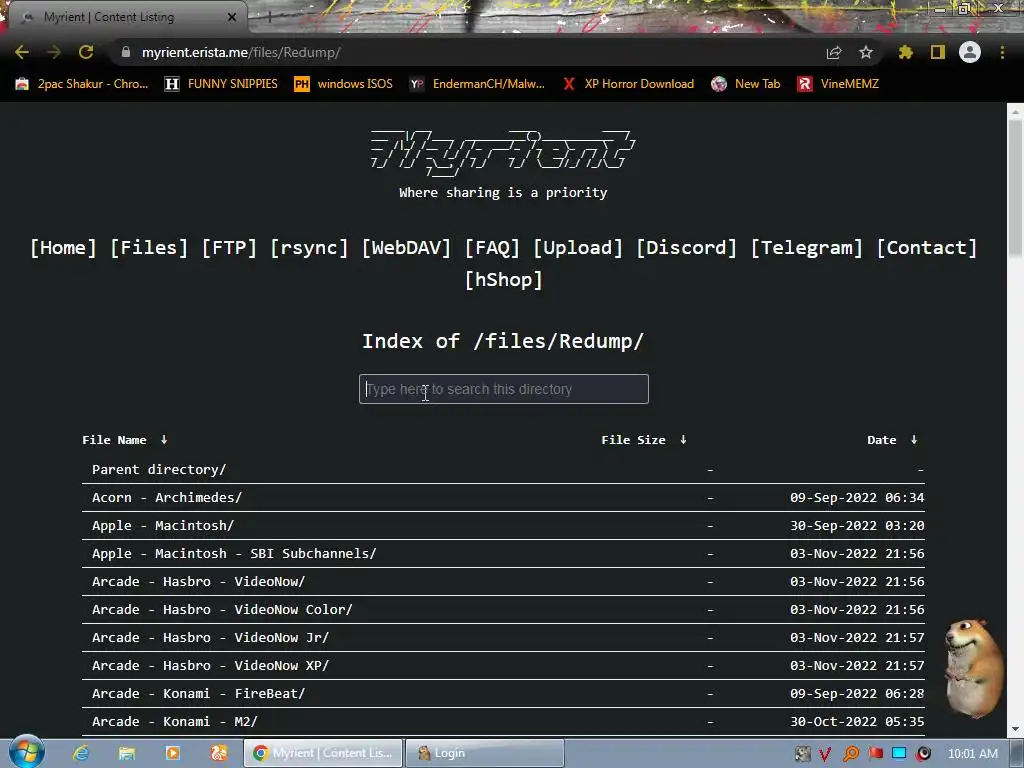Open the media player taskbar icon

click(172, 753)
